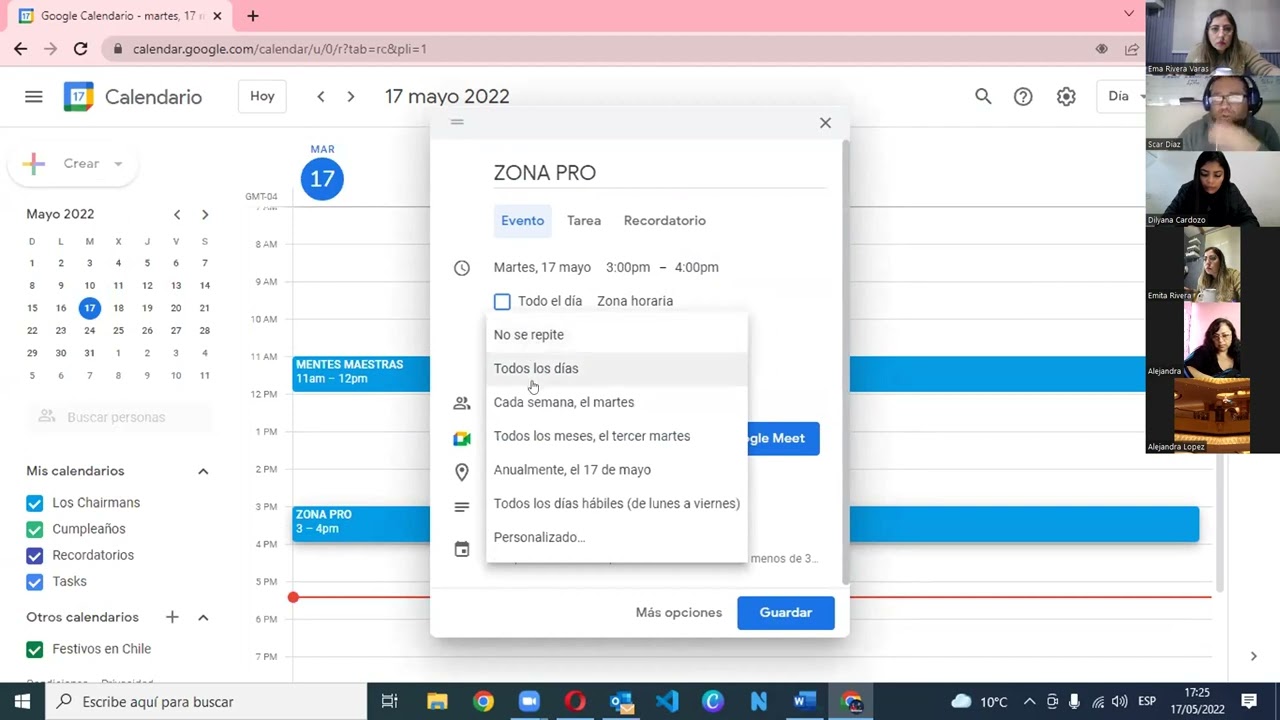Click the browser address bar
This screenshot has width=1280, height=720.
[x=600, y=48]
